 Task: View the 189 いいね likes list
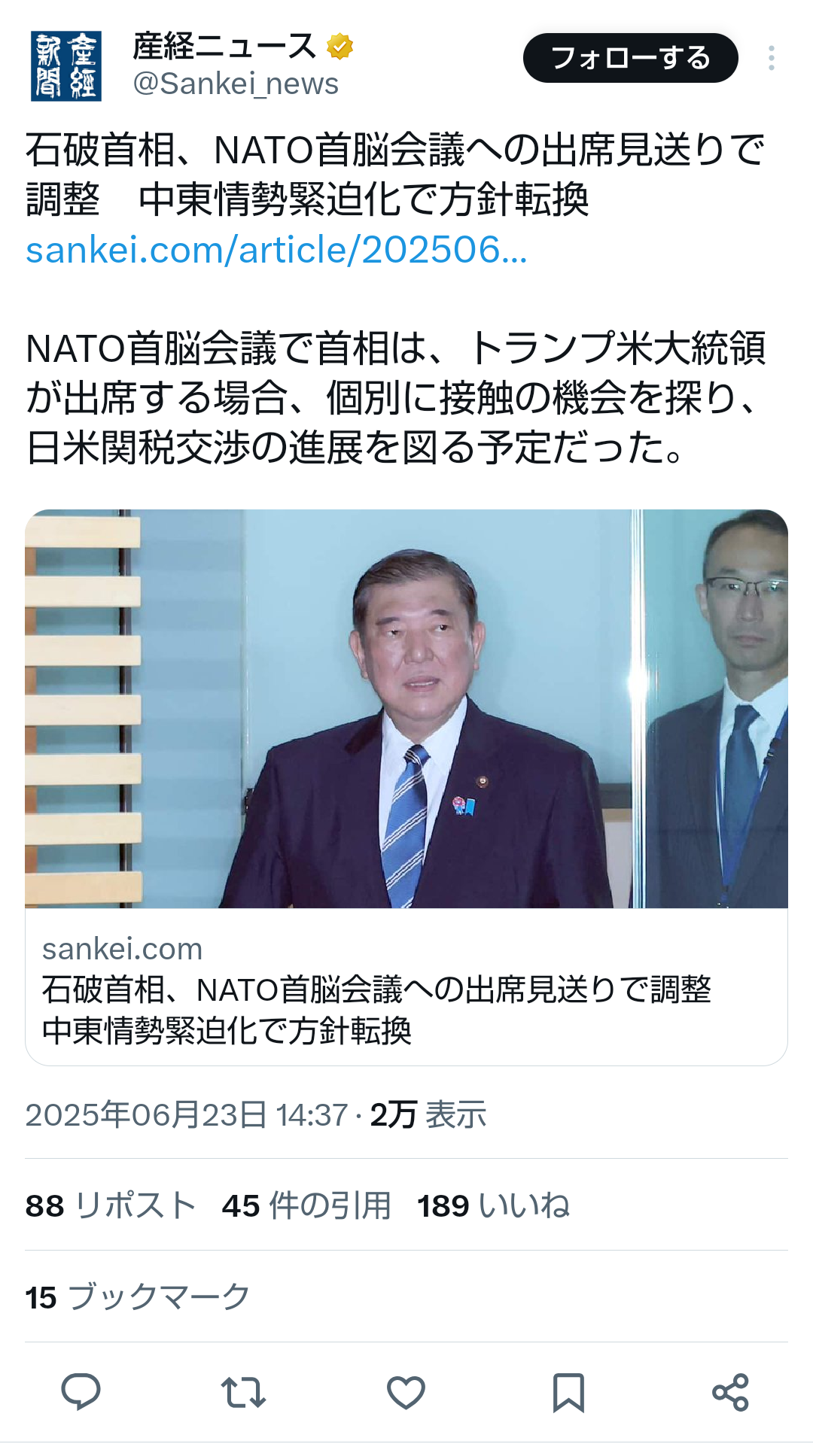coord(494,1205)
